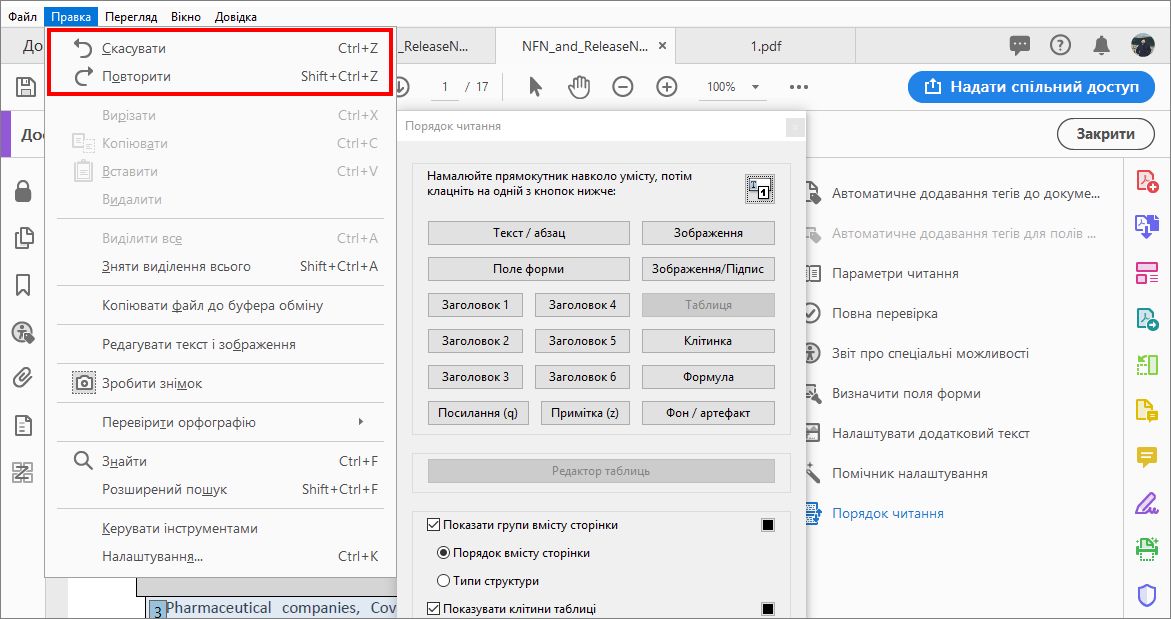Click the save (floppy disk) icon
Screen dimensions: 1171x619
click(26, 87)
